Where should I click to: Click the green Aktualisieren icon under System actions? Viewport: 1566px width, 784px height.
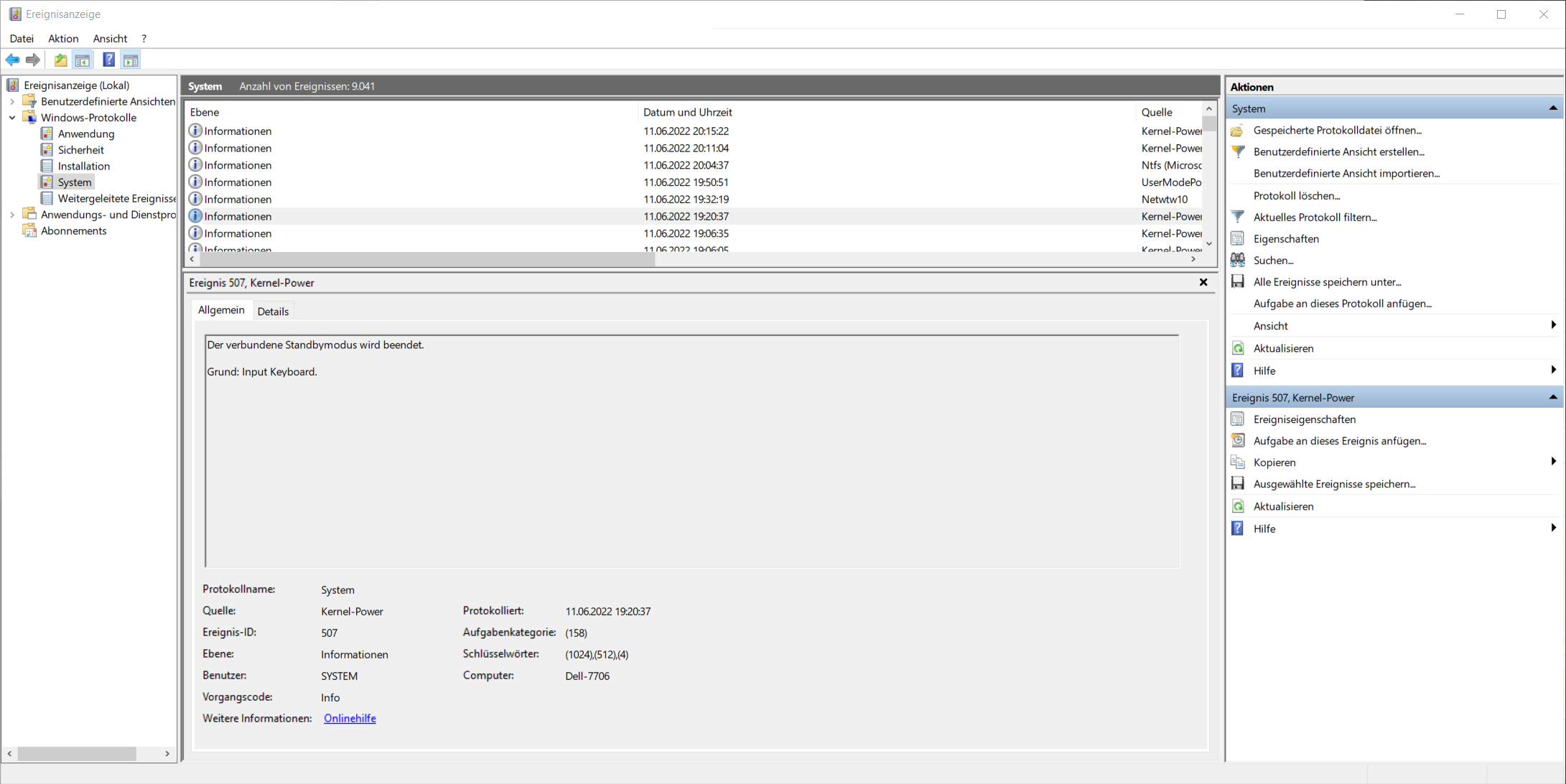[1238, 348]
